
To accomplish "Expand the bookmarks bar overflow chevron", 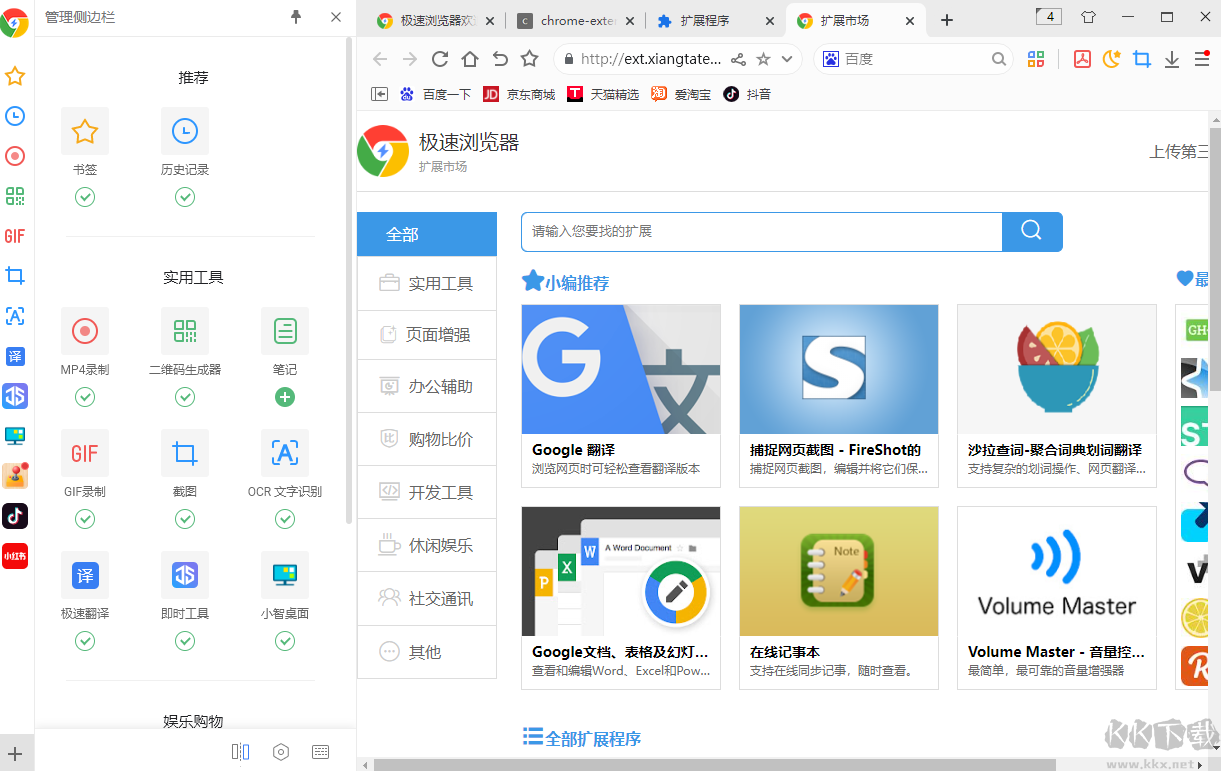I will tap(379, 93).
